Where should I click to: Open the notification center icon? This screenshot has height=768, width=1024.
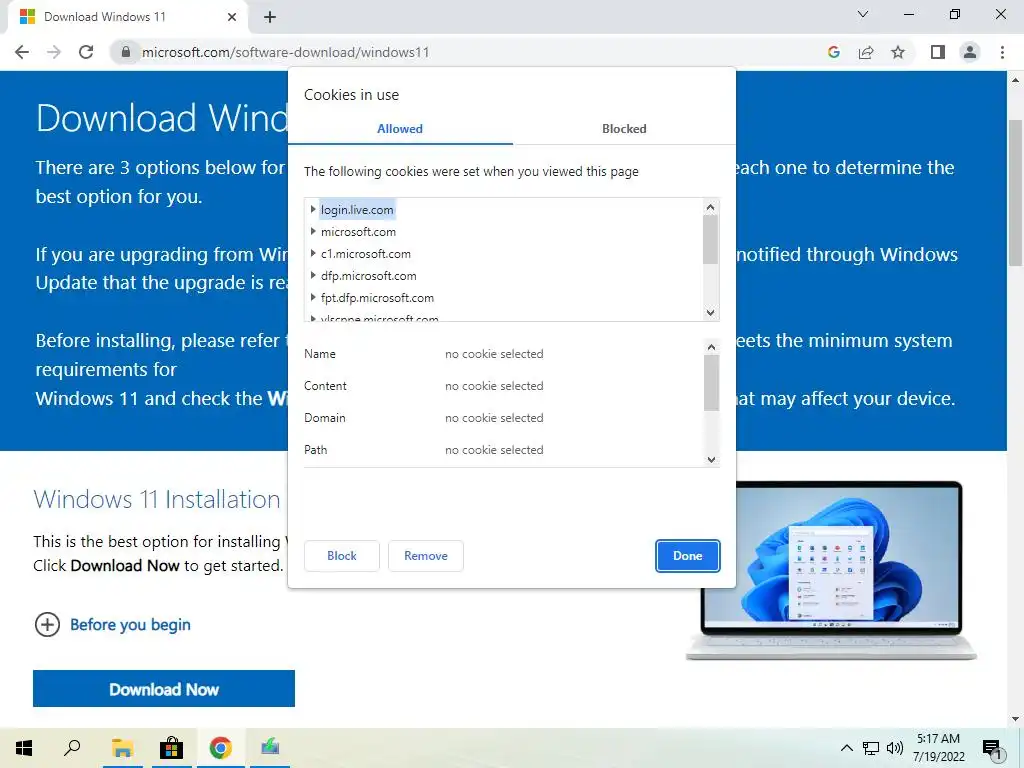pos(991,748)
